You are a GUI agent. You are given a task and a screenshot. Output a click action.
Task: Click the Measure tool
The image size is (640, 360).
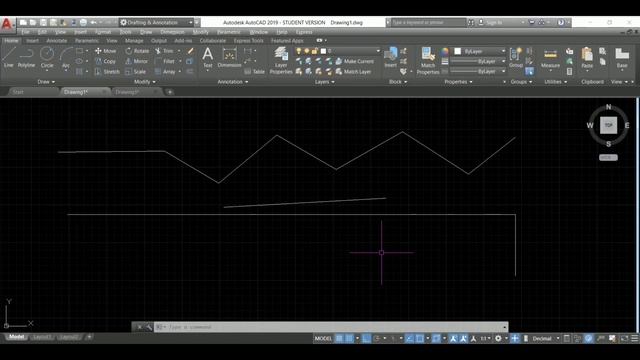coord(550,58)
